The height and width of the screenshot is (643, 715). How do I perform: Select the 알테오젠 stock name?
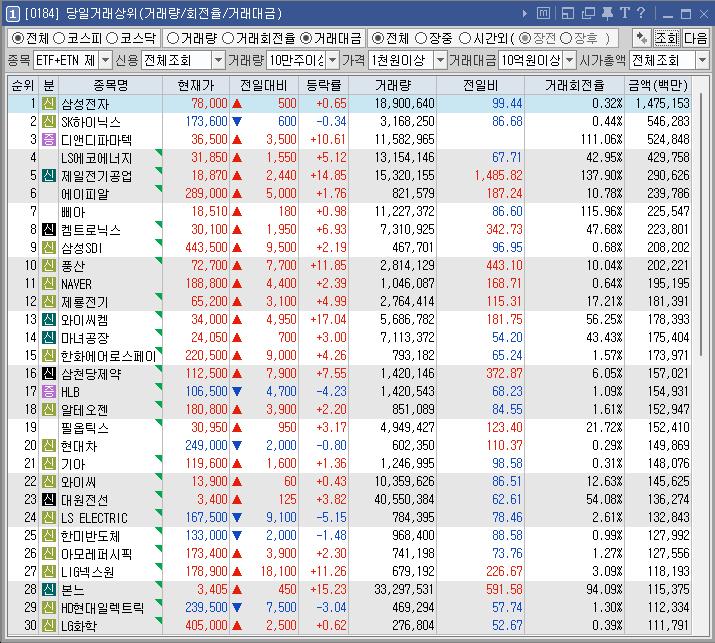tap(84, 410)
